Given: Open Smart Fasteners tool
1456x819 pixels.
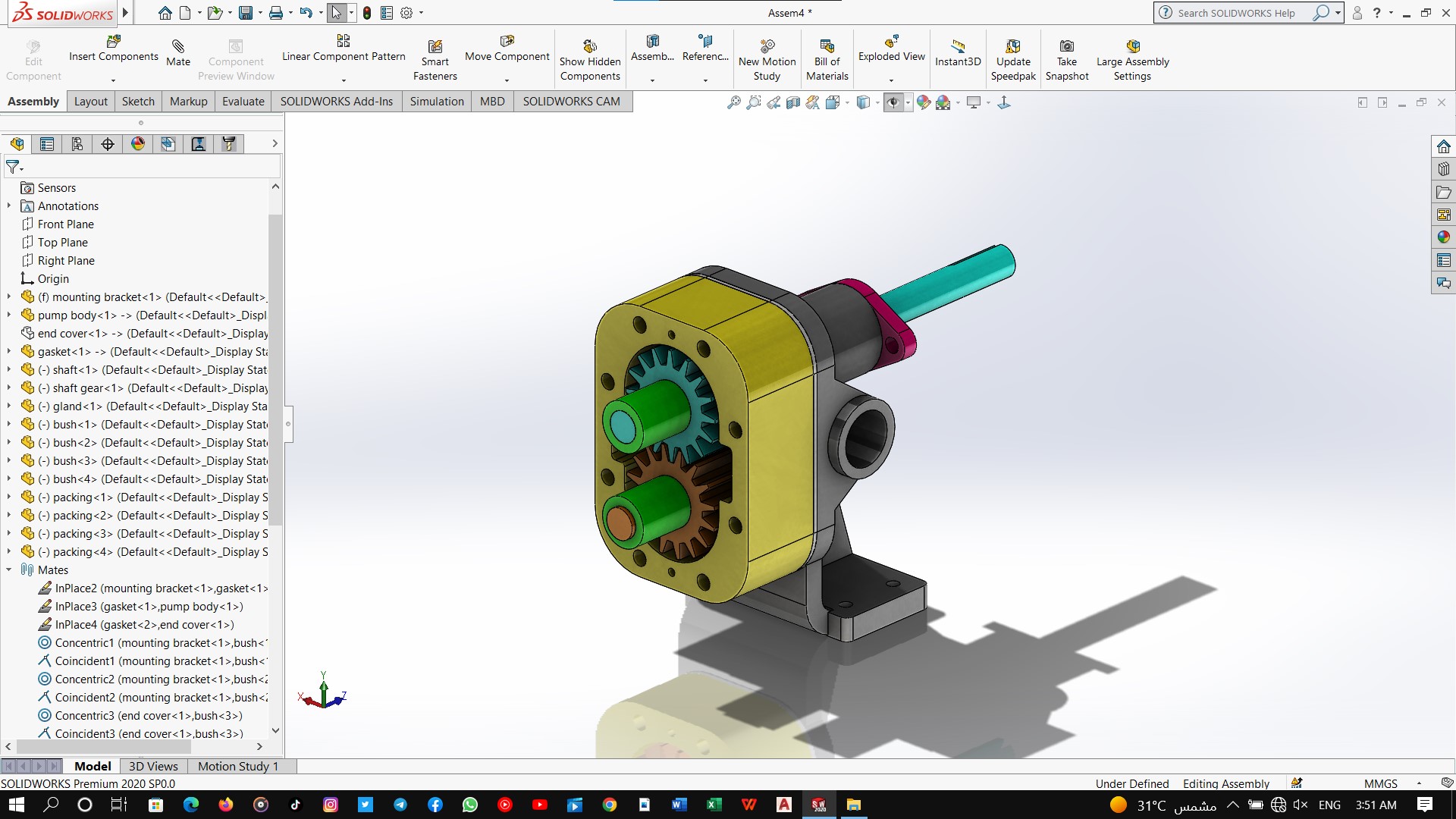Looking at the screenshot, I should tap(435, 47).
